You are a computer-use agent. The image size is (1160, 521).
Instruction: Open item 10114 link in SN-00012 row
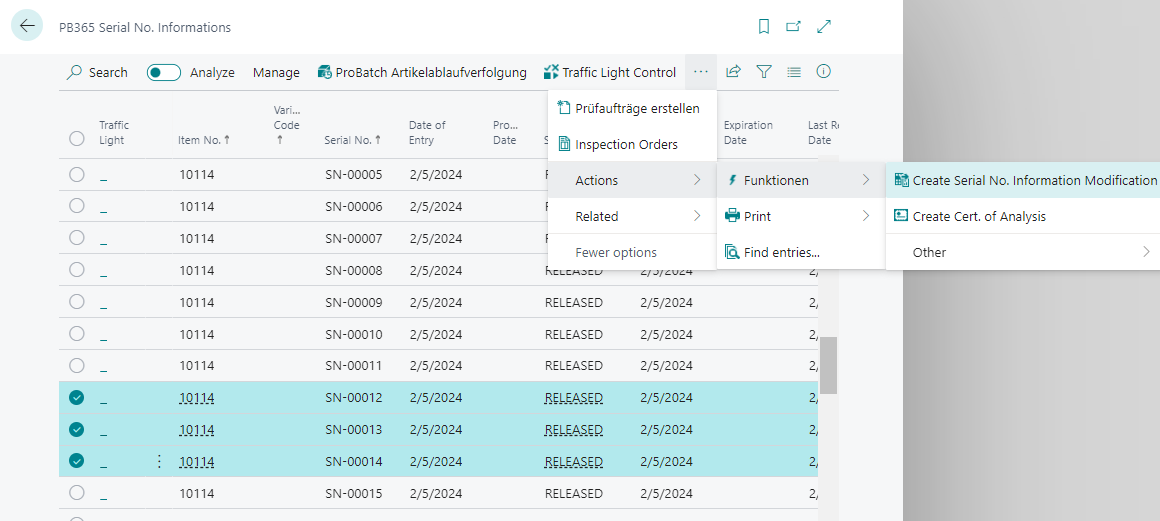click(197, 398)
